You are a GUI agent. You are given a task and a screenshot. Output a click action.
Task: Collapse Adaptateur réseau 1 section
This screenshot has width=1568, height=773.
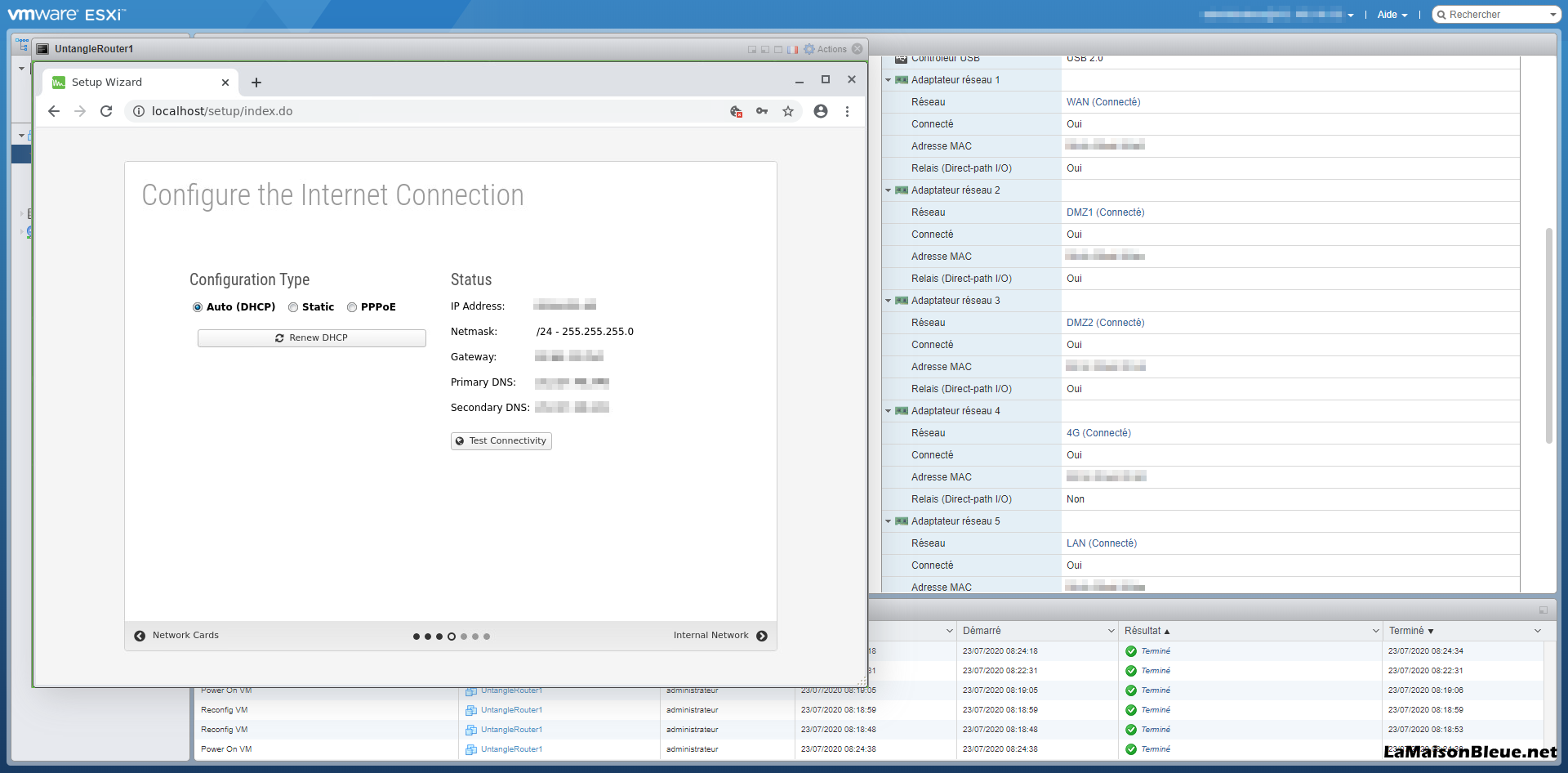tap(889, 80)
